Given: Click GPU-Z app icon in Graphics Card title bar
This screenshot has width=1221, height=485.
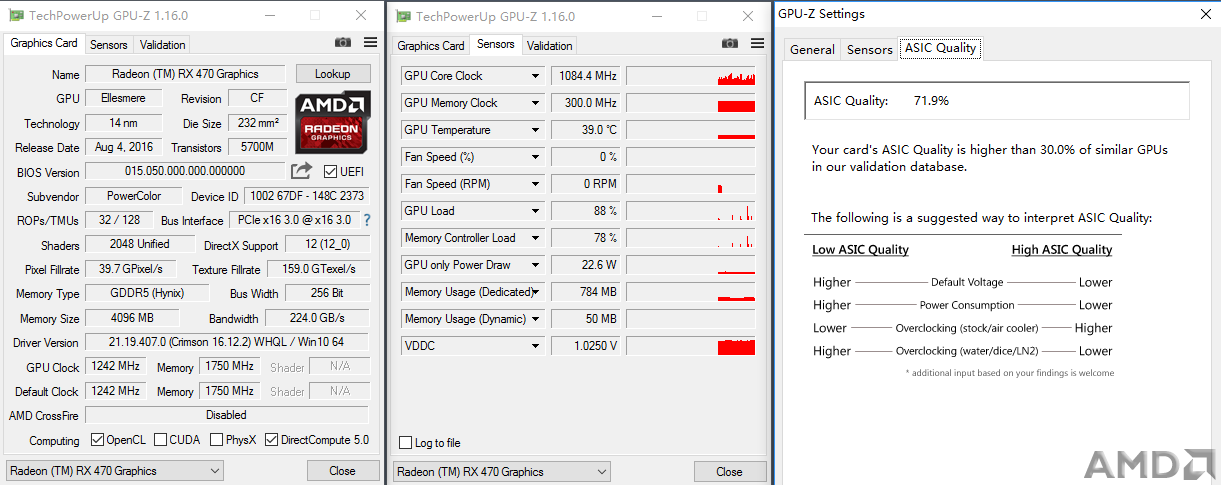Looking at the screenshot, I should (17, 15).
